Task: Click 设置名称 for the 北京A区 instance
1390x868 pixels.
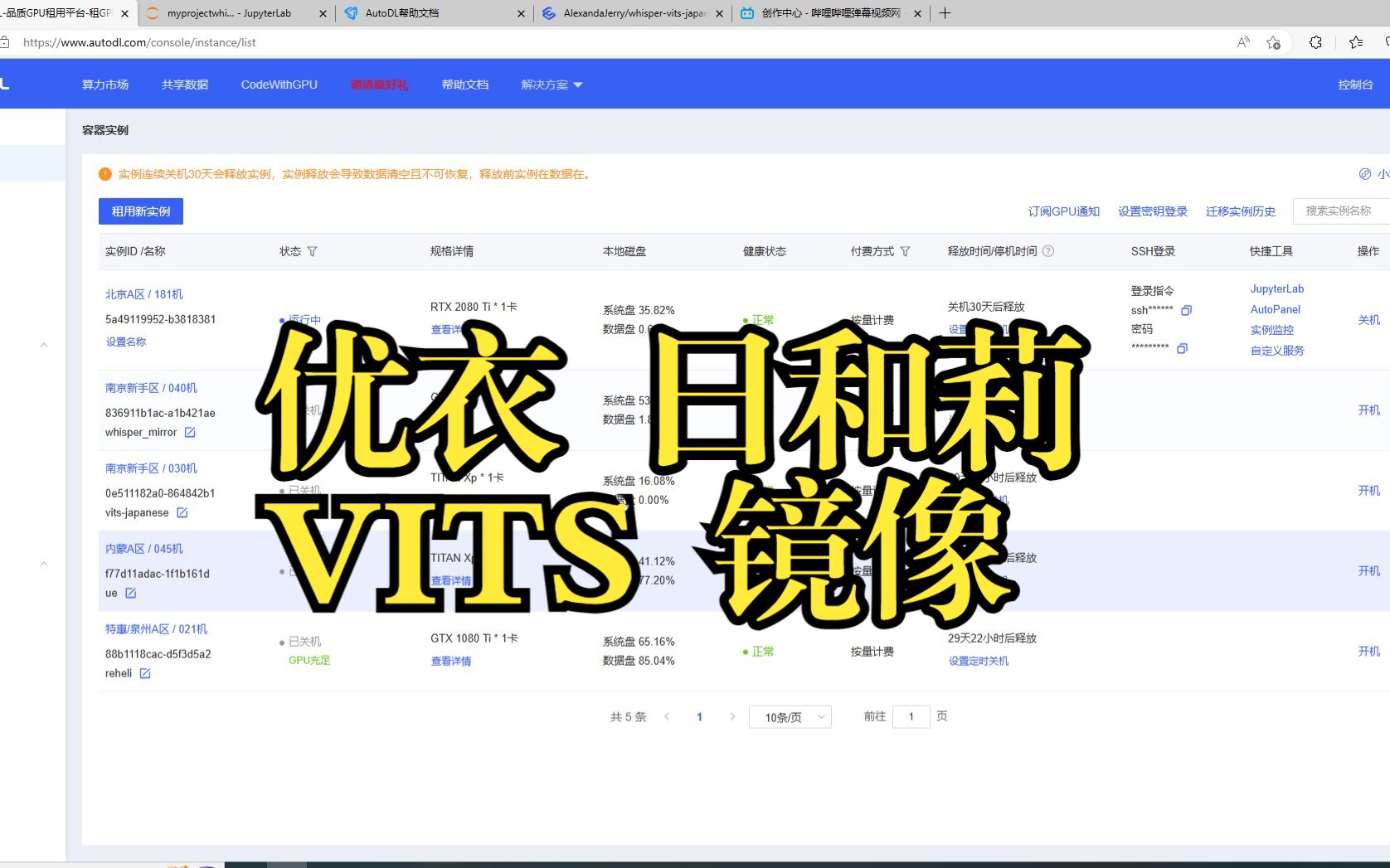Action: (126, 342)
